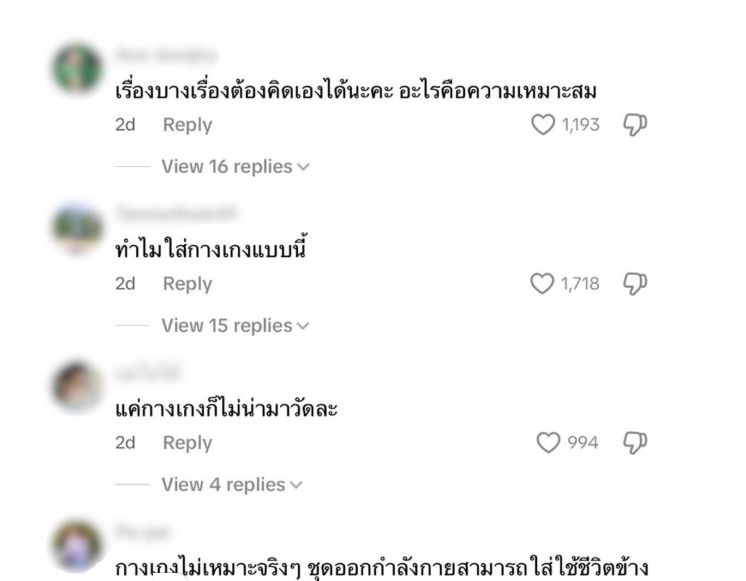Open blurred username above 1,718-like comment
Image resolution: width=746 pixels, height=581 pixels.
(176, 213)
